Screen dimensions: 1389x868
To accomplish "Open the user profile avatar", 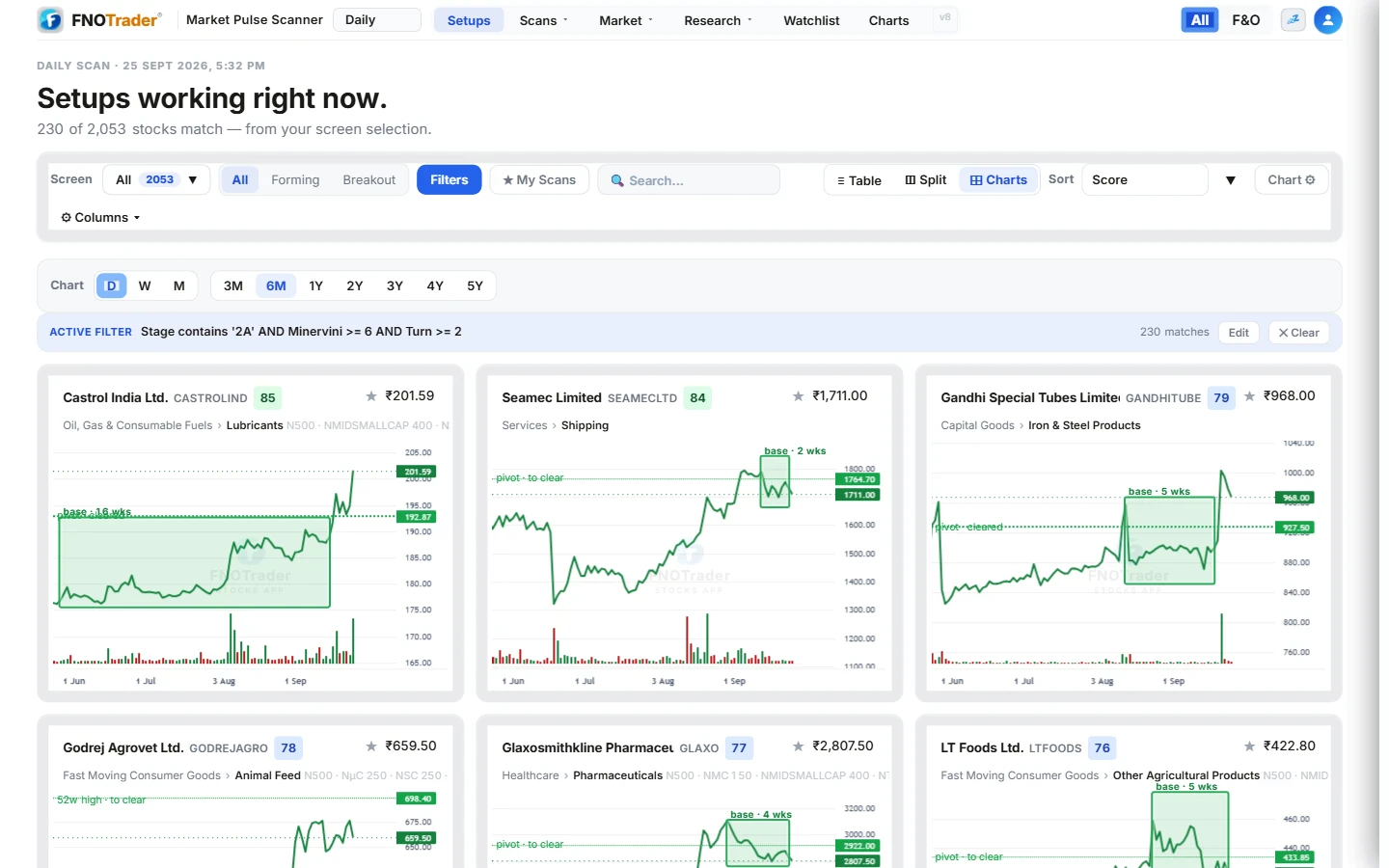I will [x=1328, y=19].
